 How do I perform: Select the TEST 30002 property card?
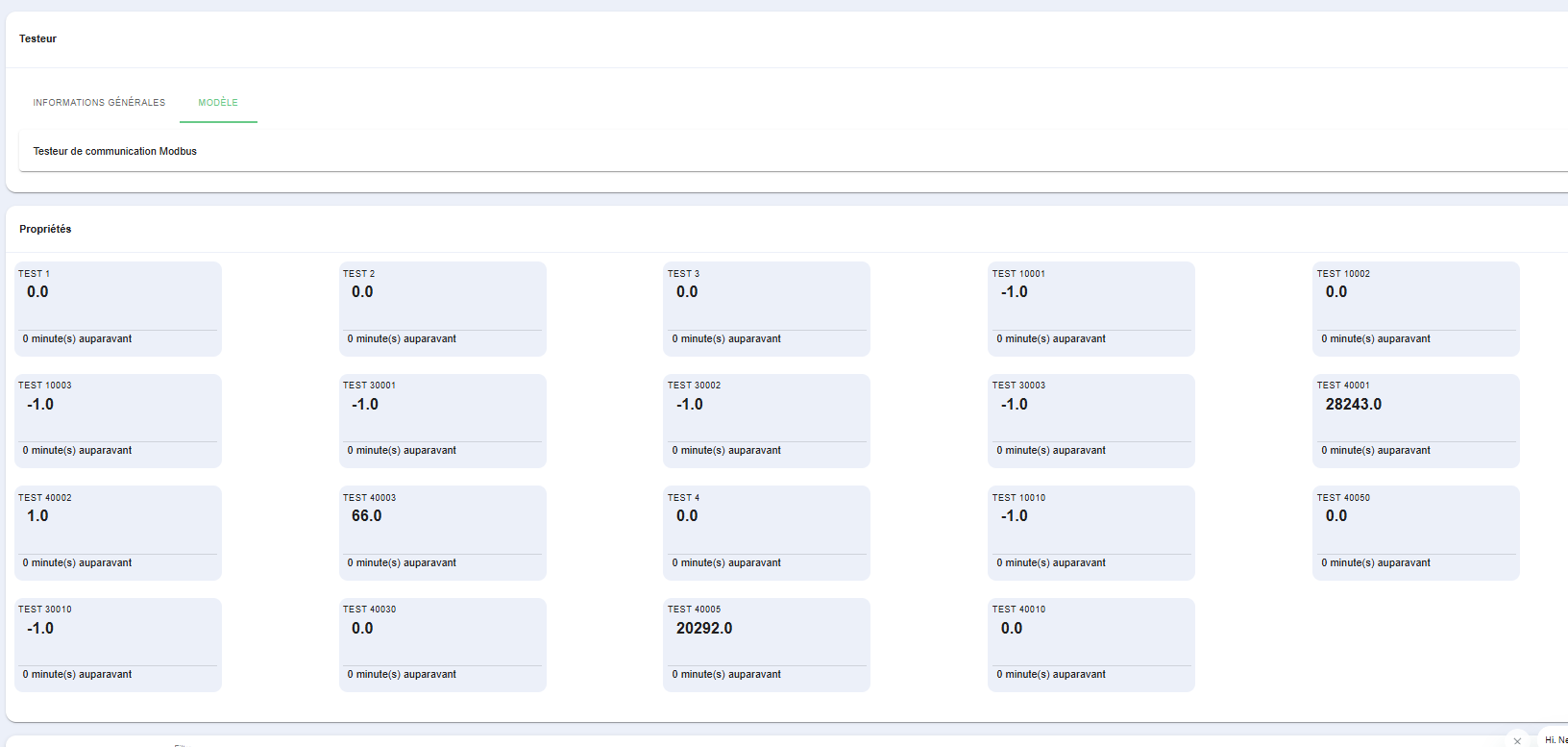(x=767, y=421)
